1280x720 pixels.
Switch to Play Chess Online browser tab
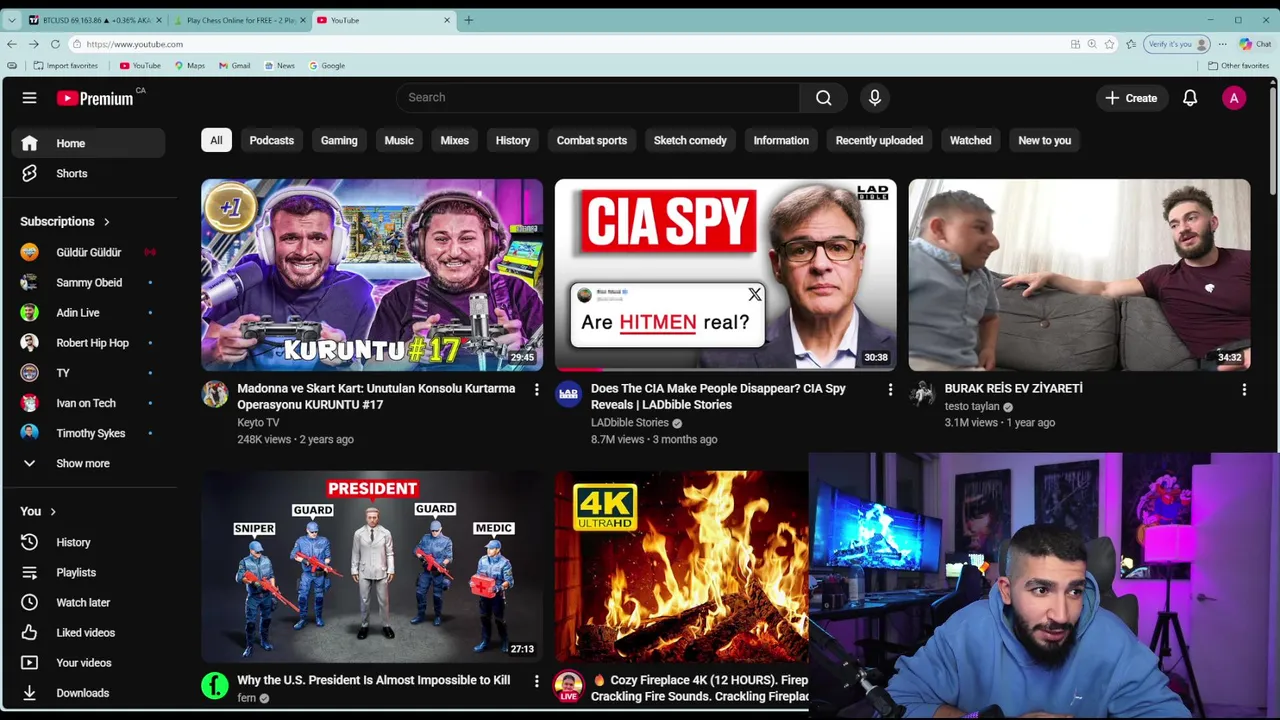coord(240,20)
